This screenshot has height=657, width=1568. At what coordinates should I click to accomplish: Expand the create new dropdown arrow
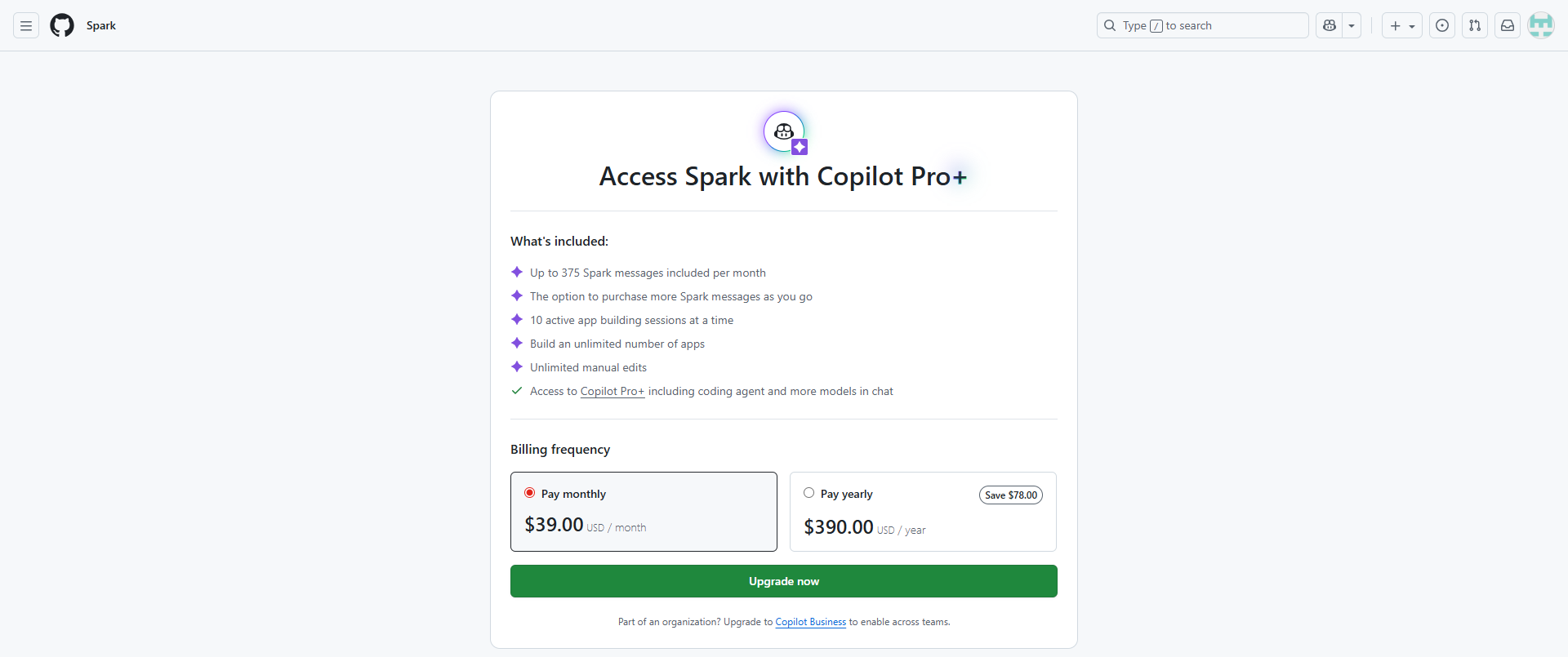click(x=1412, y=25)
